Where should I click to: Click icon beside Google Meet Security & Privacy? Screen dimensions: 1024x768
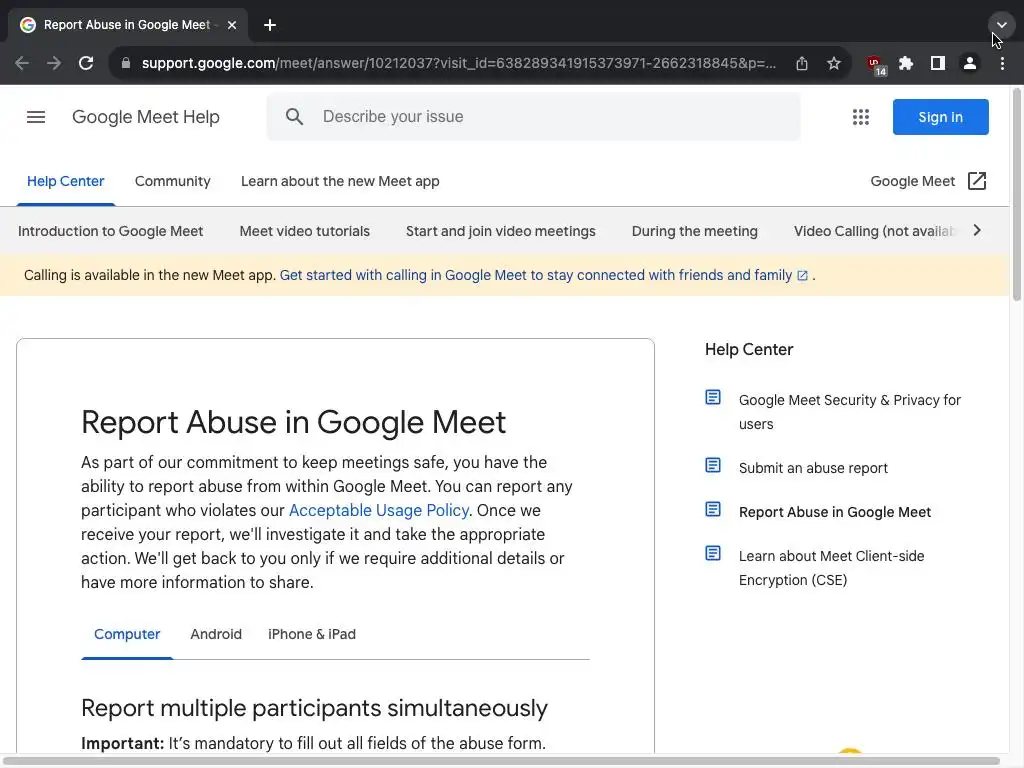[x=713, y=397]
